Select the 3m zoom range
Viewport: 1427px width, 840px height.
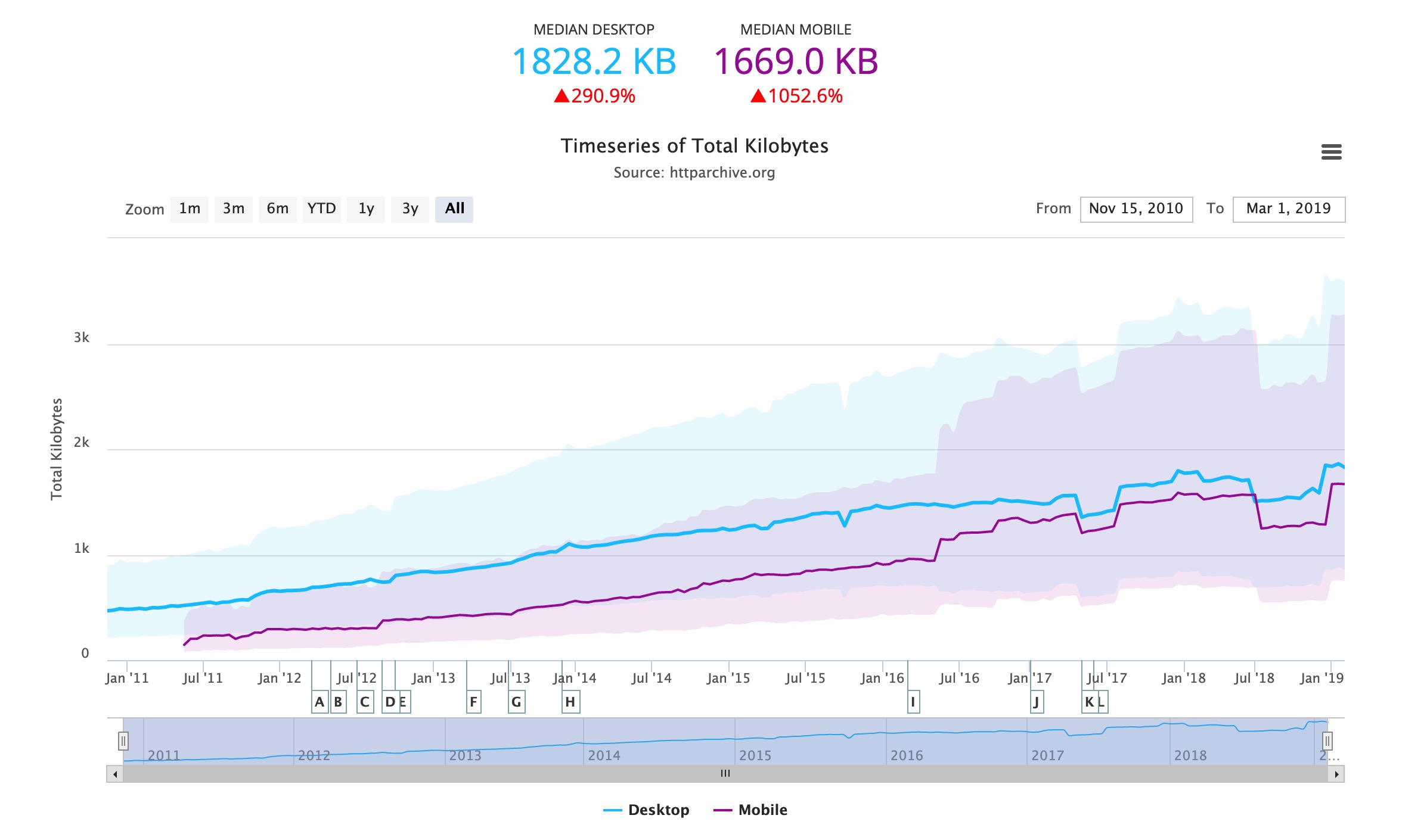click(234, 209)
